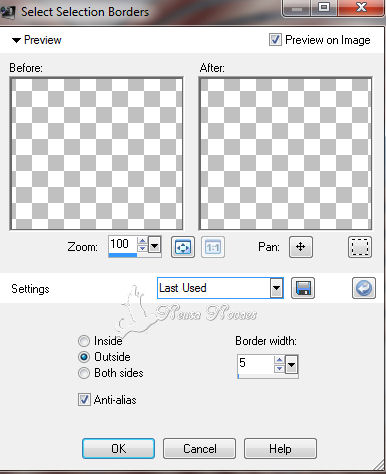This screenshot has width=386, height=474.
Task: Click the Cancel button
Action: click(199, 448)
